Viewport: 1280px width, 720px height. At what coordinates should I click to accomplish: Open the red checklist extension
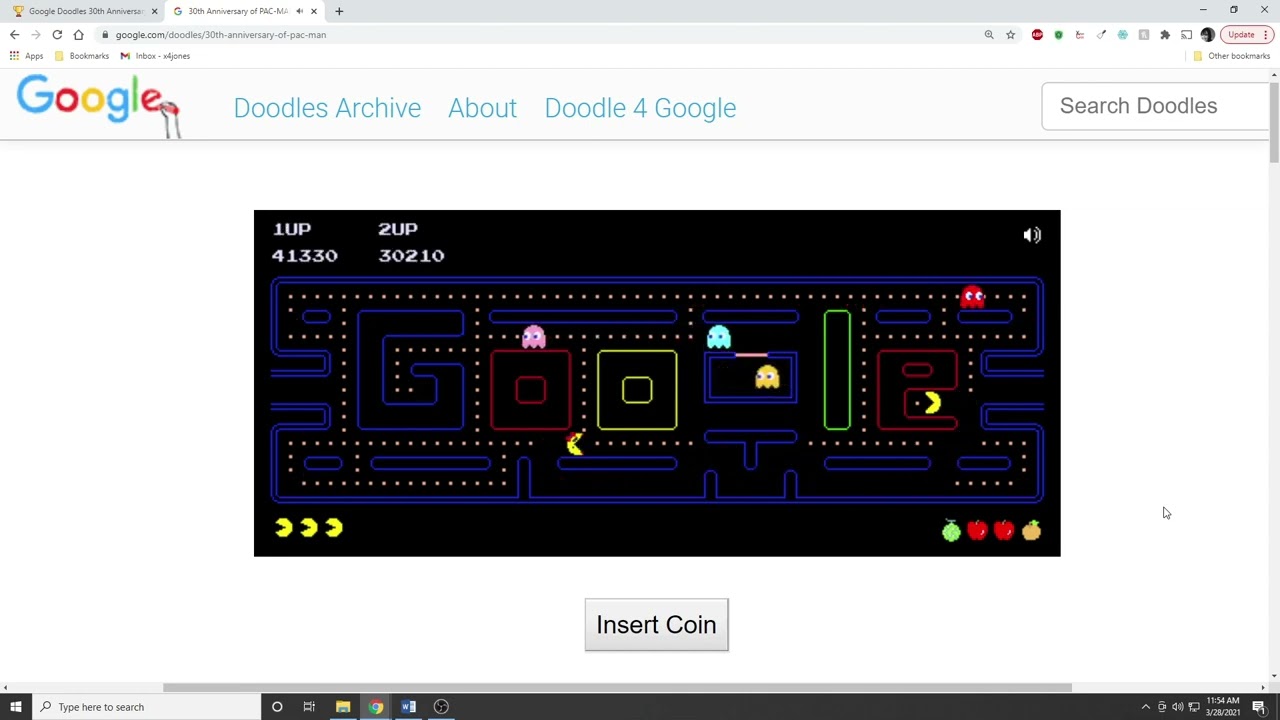tap(1080, 35)
